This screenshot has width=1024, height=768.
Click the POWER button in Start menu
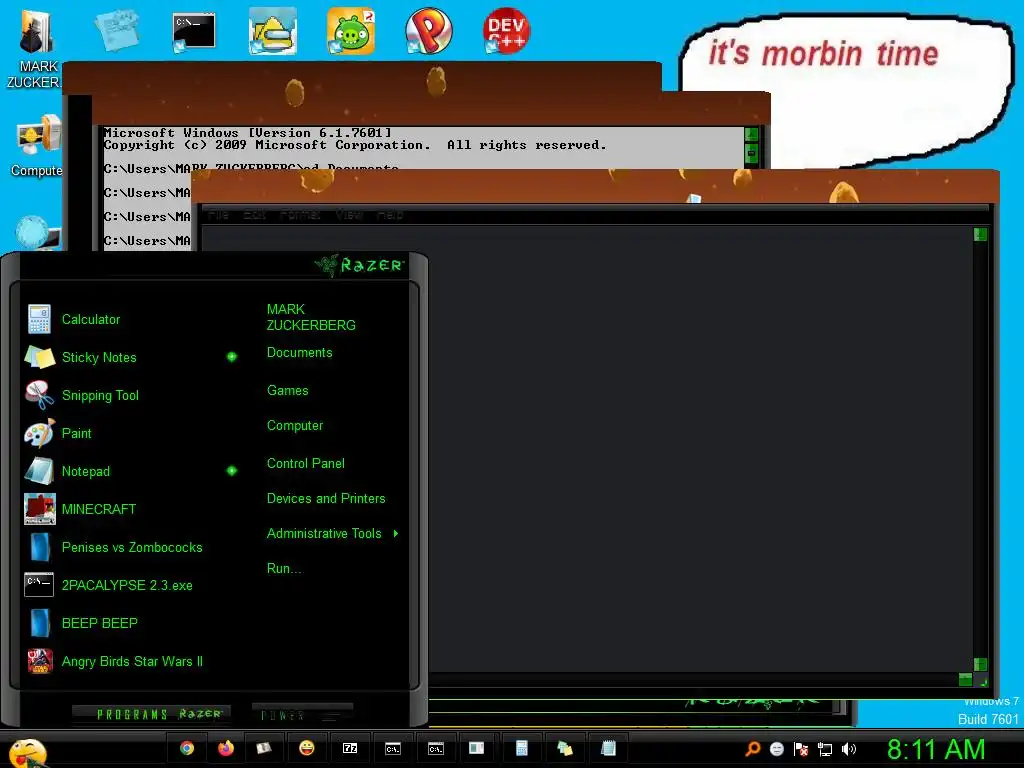click(x=302, y=714)
